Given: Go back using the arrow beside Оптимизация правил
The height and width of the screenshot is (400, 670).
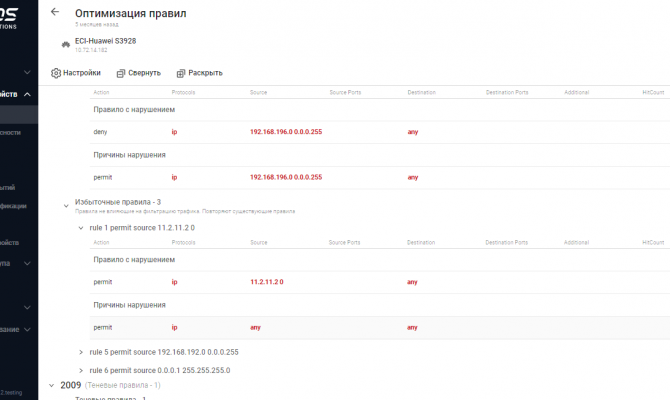Looking at the screenshot, I should (x=55, y=12).
